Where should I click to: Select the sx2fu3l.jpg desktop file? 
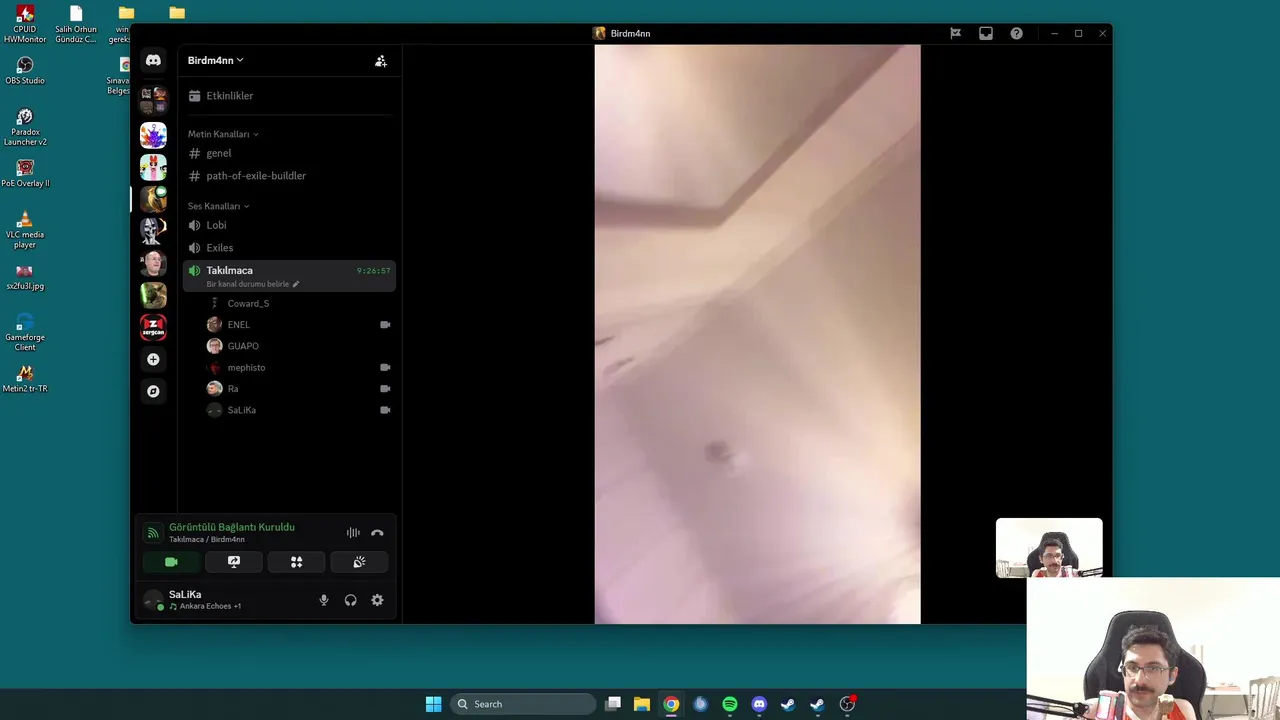[x=25, y=277]
